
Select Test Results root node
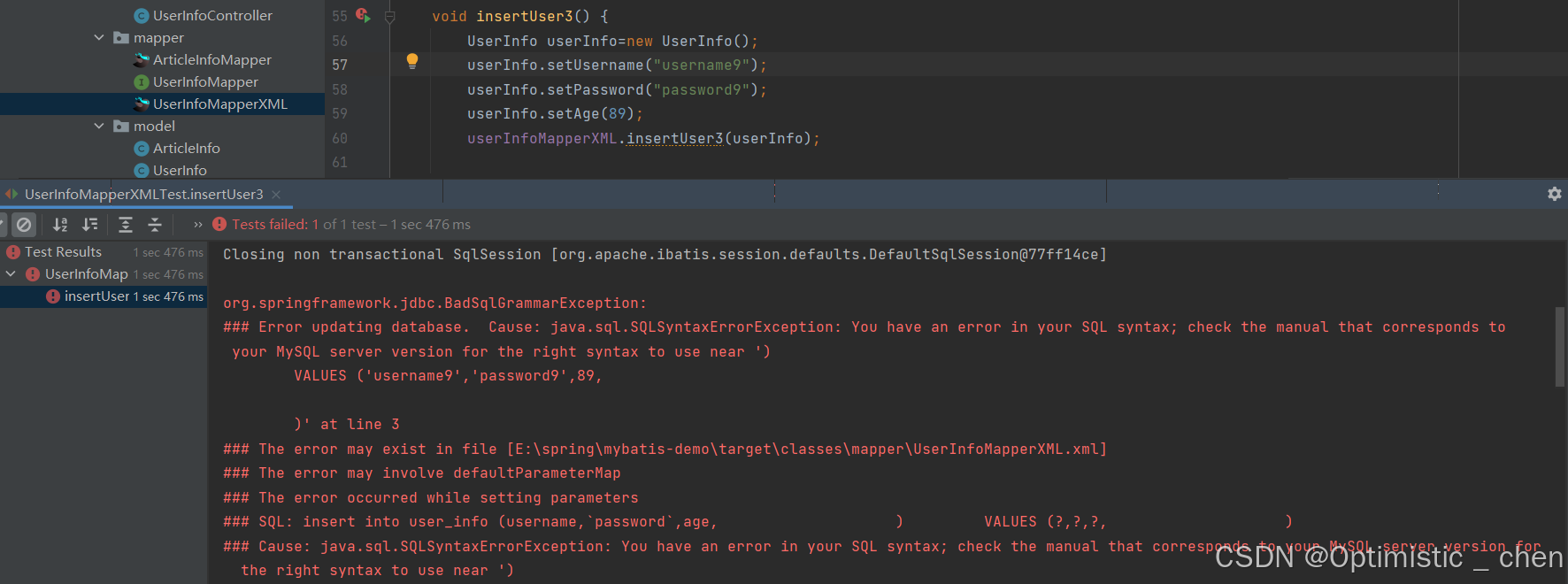tap(104, 252)
